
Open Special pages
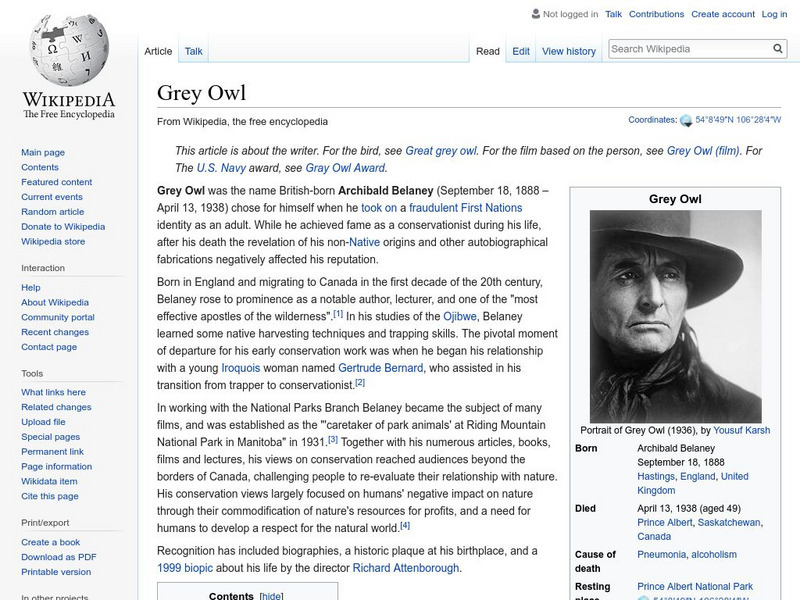click(50, 436)
